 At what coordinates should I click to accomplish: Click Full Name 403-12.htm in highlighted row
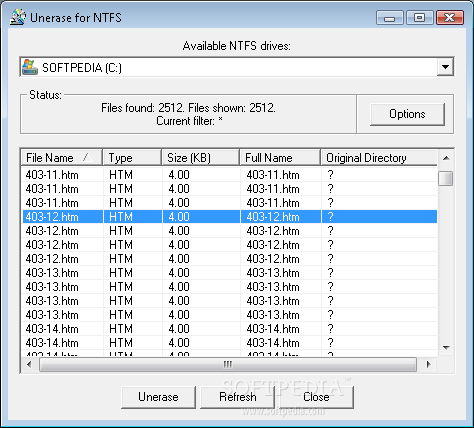[273, 217]
